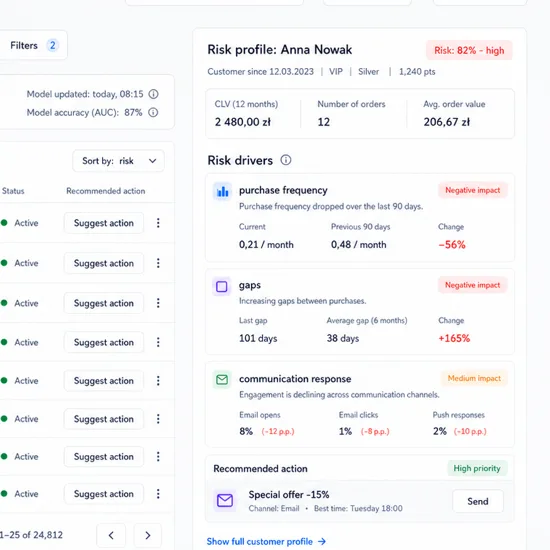This screenshot has height=550, width=550.
Task: Click Email opens 8% value
Action: point(246,431)
